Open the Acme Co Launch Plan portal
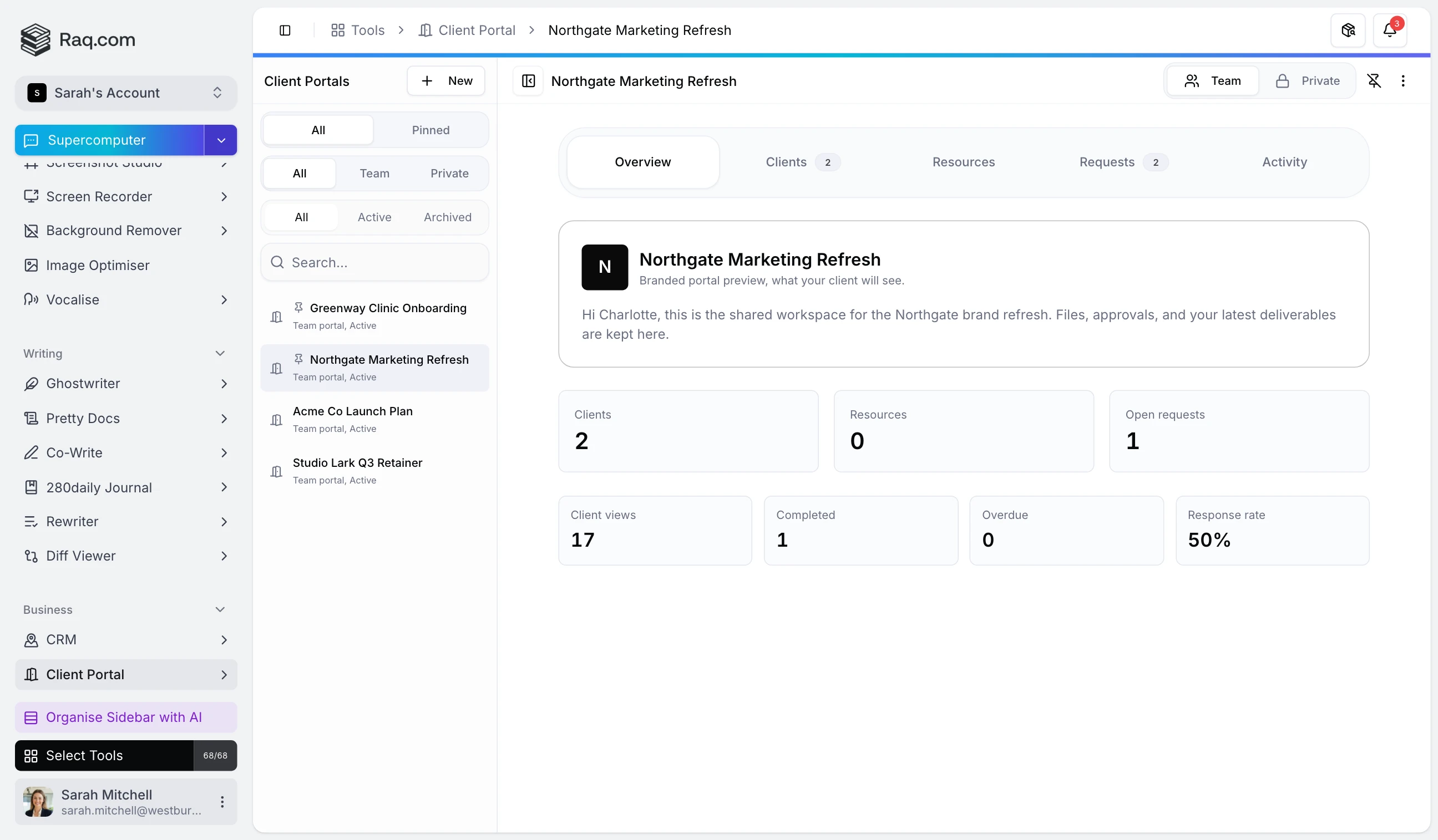 (374, 420)
